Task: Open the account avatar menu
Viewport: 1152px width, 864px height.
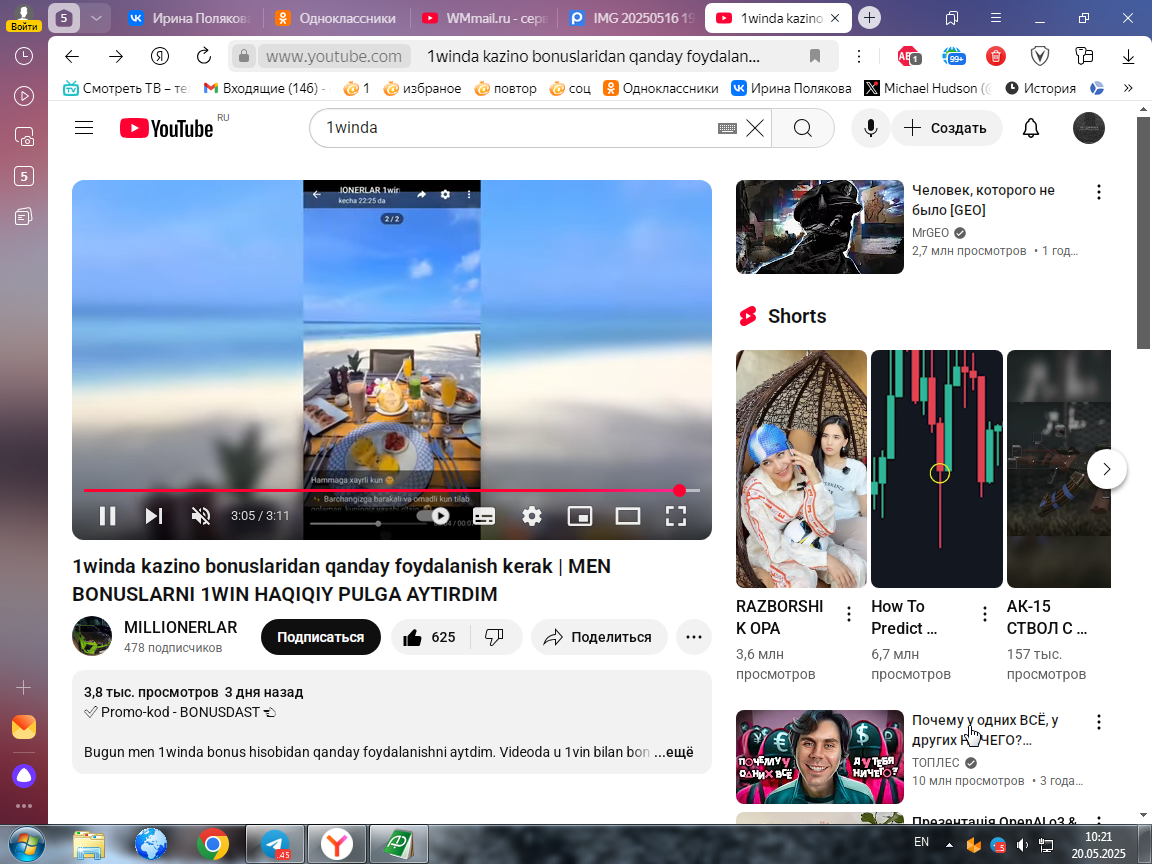Action: pyautogui.click(x=1089, y=128)
